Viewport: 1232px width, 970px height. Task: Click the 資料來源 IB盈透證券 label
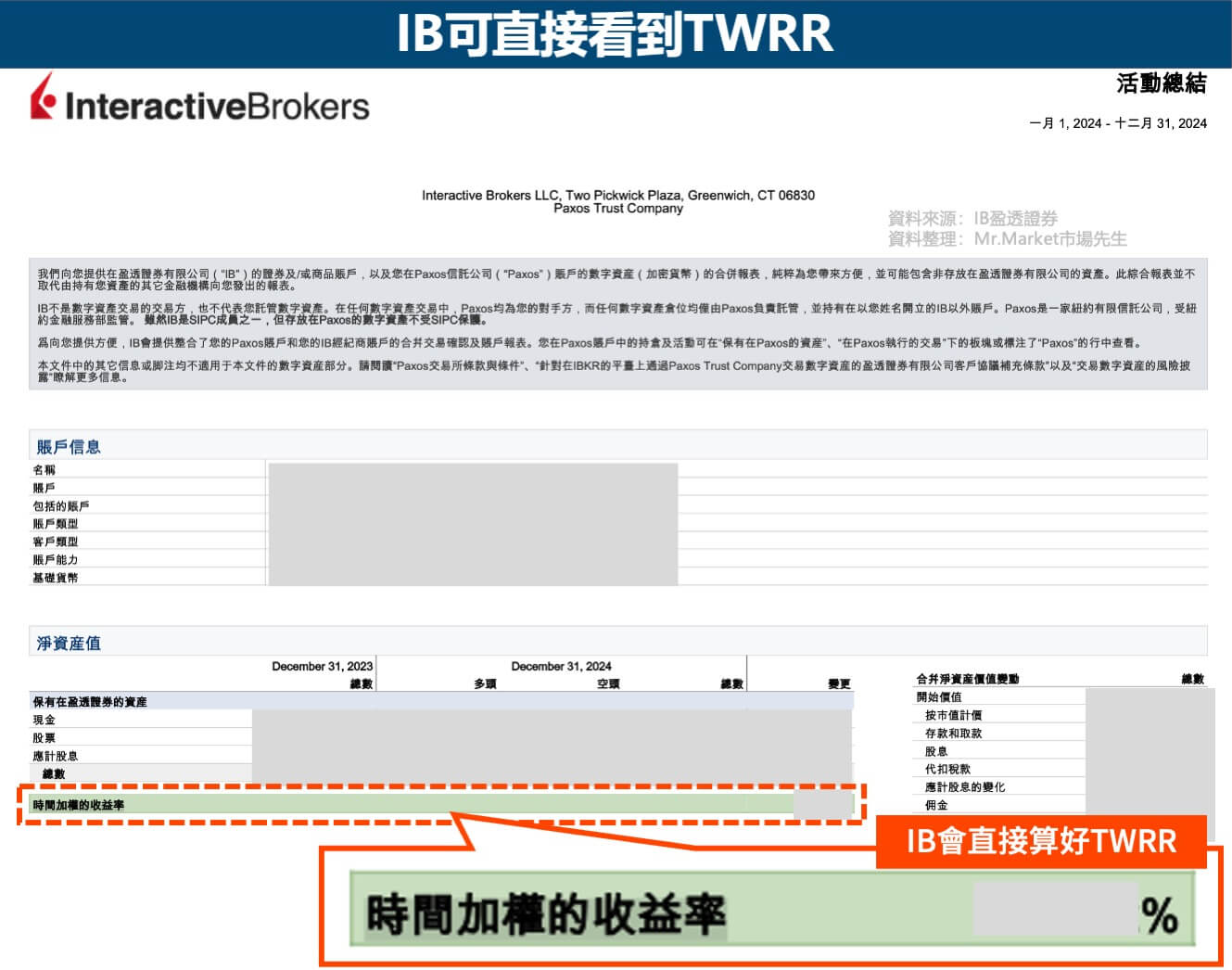click(975, 221)
